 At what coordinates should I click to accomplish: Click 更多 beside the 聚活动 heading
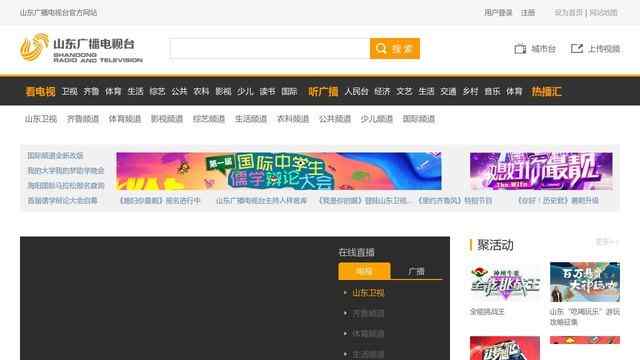607,242
